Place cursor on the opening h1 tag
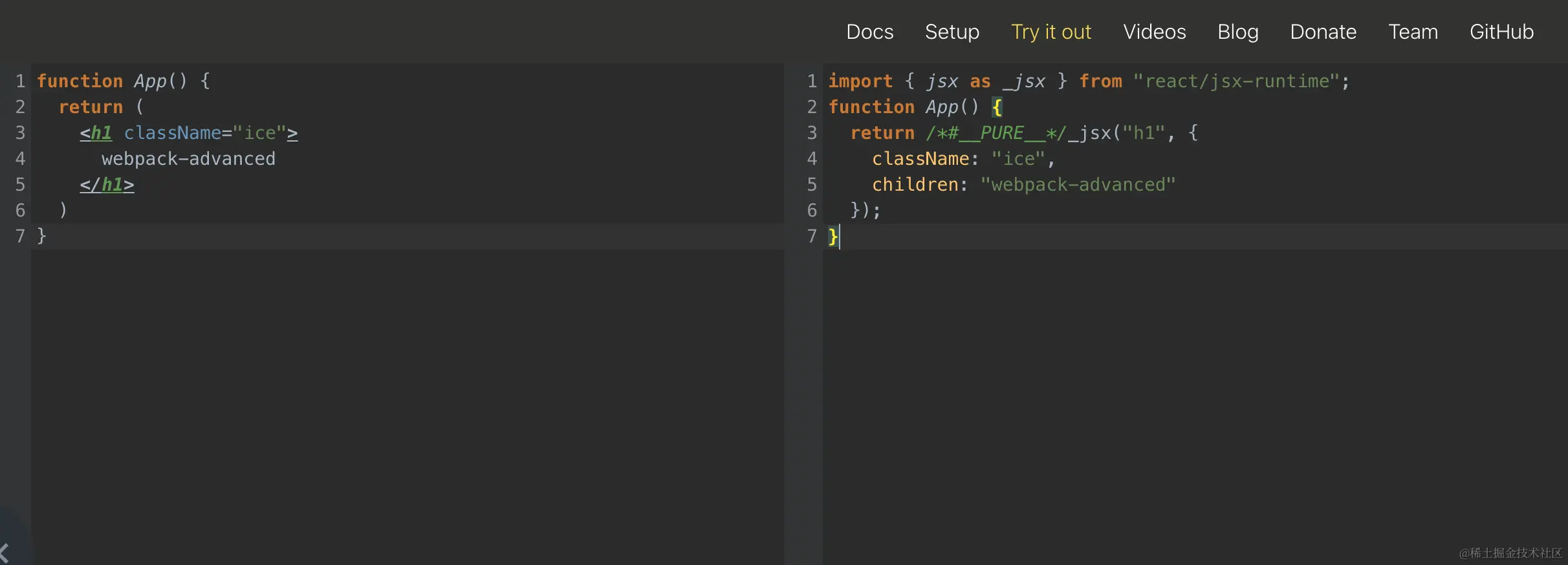 (x=101, y=133)
